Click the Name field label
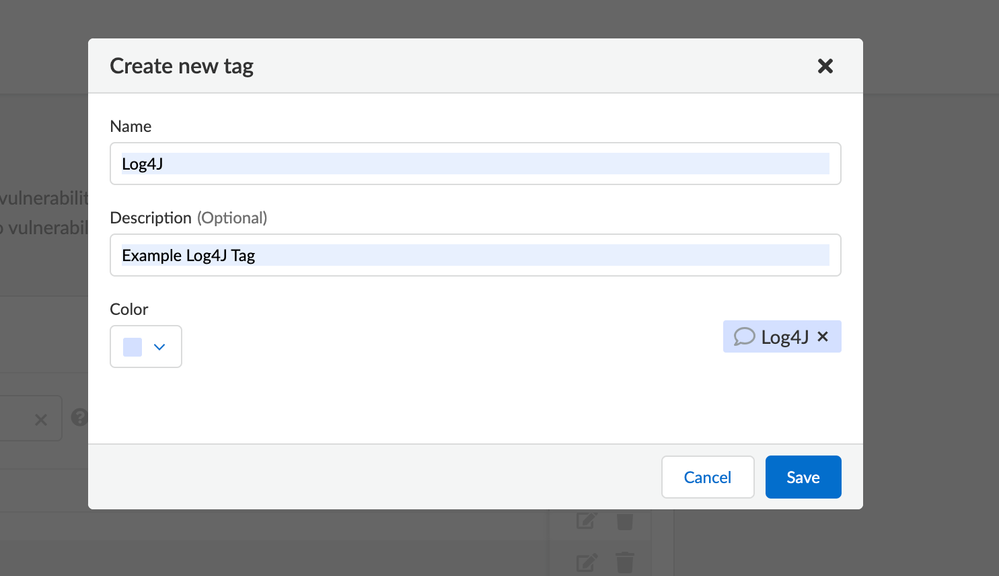999x576 pixels. [130, 126]
